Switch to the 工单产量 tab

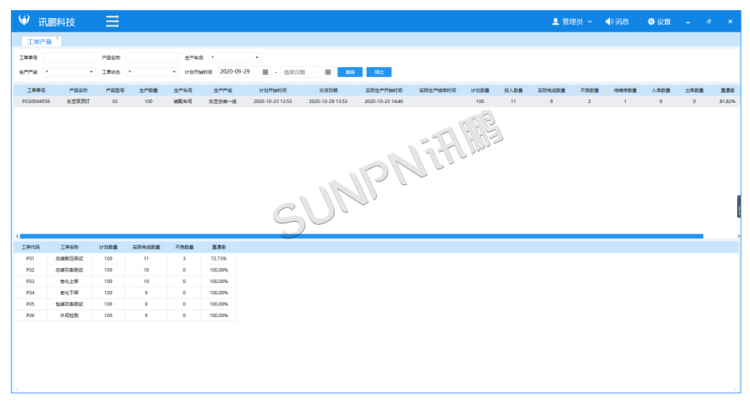39,41
